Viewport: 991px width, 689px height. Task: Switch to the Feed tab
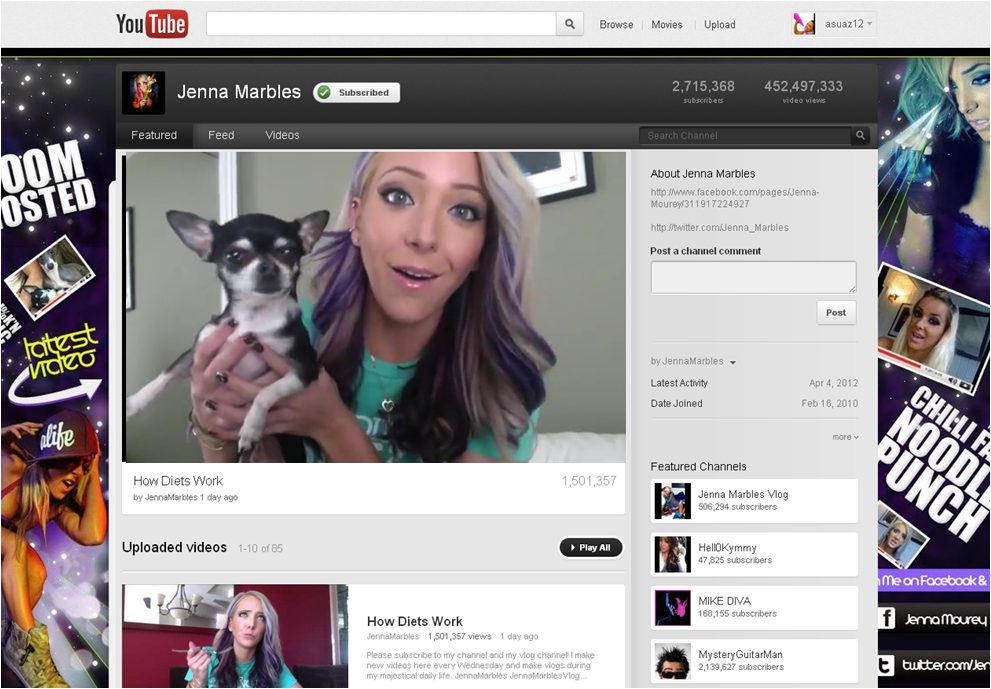click(221, 136)
